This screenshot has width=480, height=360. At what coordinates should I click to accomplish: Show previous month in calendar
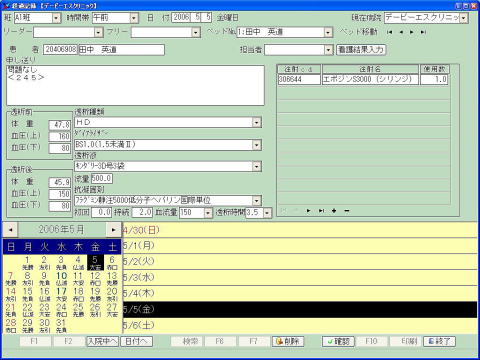click(11, 230)
